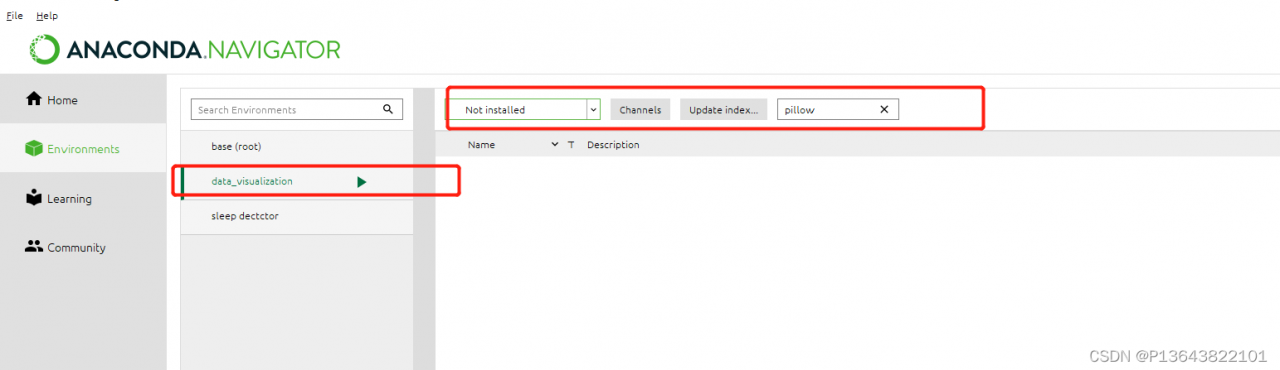Open the Community tab
This screenshot has height=370, width=1280.
point(83,247)
